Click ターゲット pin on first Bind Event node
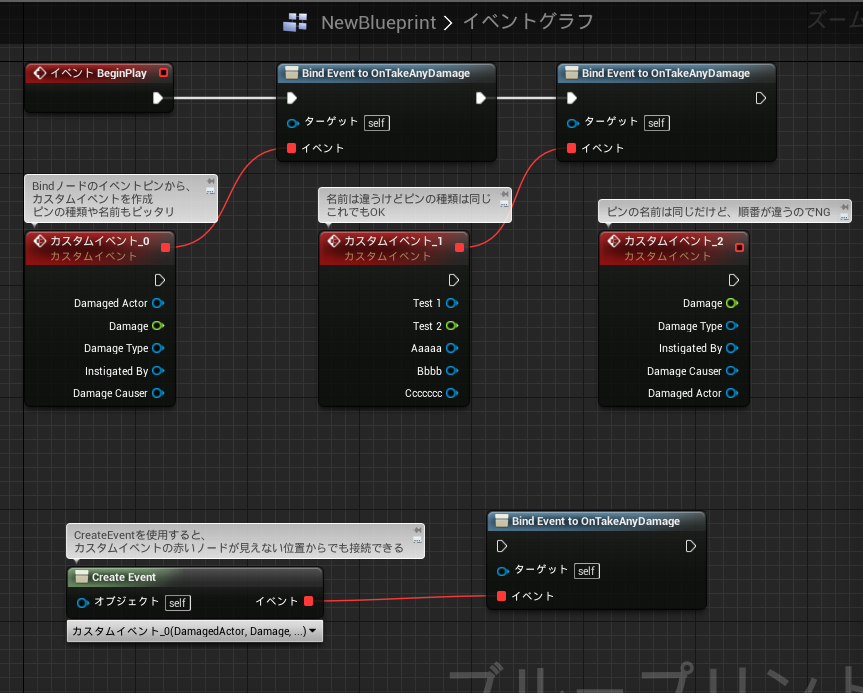 pos(293,123)
